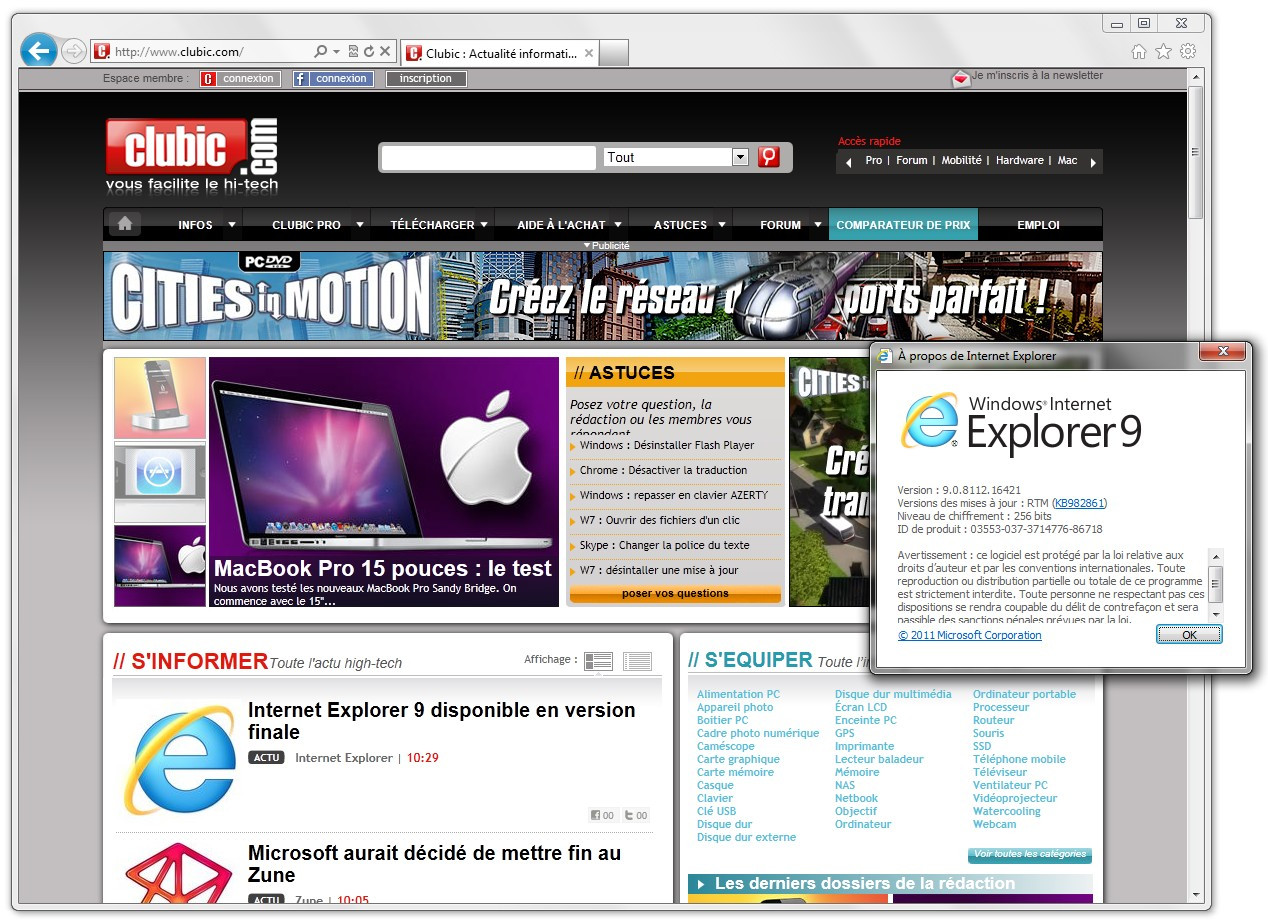Click inside the Clubic search input field
Image resolution: width=1268 pixels, height=922 pixels.
pyautogui.click(x=487, y=157)
